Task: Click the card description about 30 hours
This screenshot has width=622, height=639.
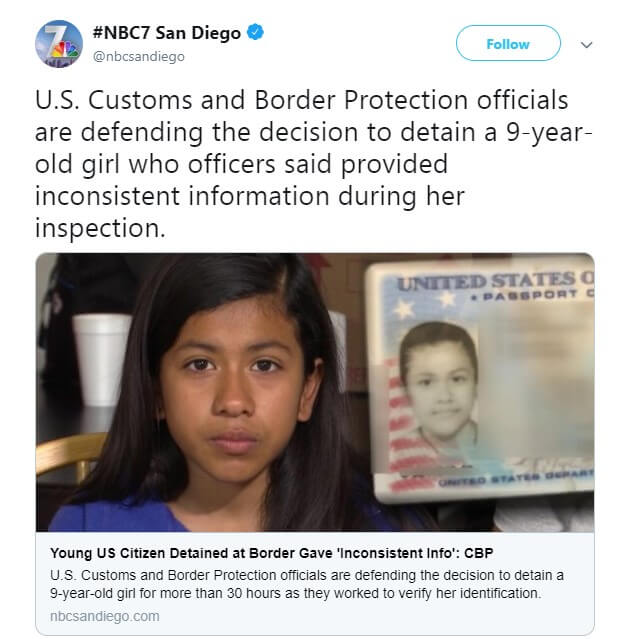Action: 307,584
